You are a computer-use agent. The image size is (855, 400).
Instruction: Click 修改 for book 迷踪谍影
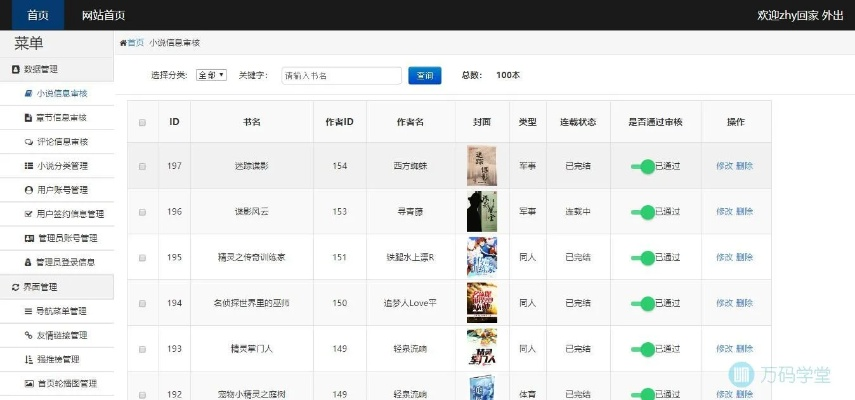point(724,166)
